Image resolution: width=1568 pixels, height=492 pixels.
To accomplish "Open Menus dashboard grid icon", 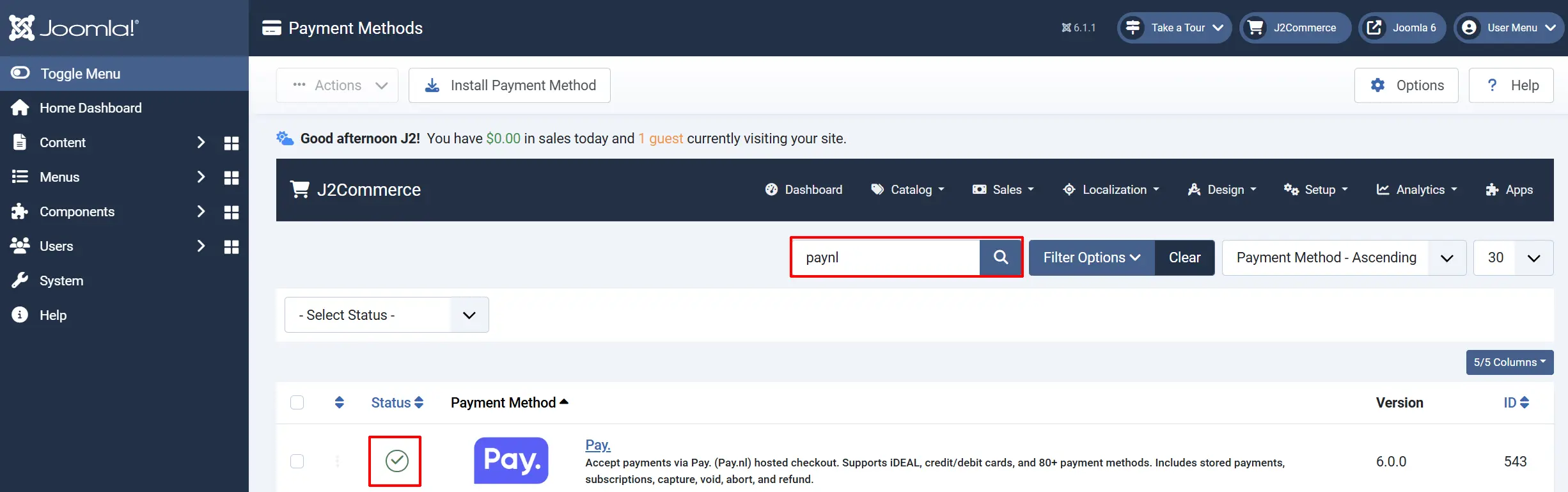I will click(x=231, y=177).
